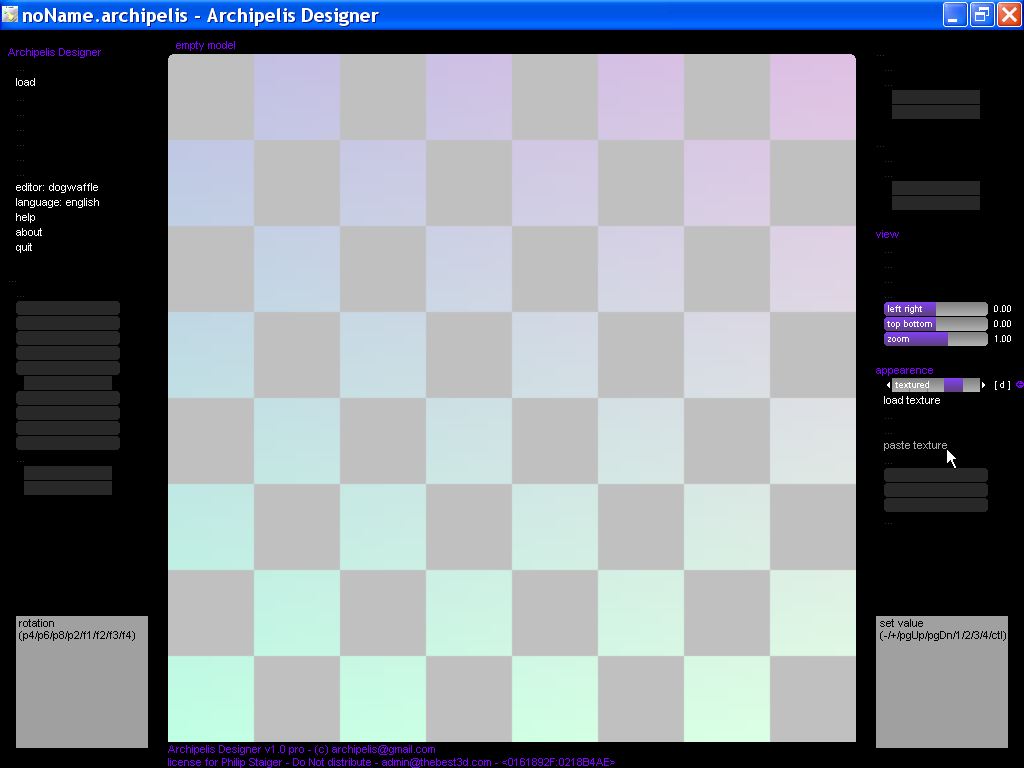Minimize the Archipelis Designer window

pyautogui.click(x=955, y=15)
